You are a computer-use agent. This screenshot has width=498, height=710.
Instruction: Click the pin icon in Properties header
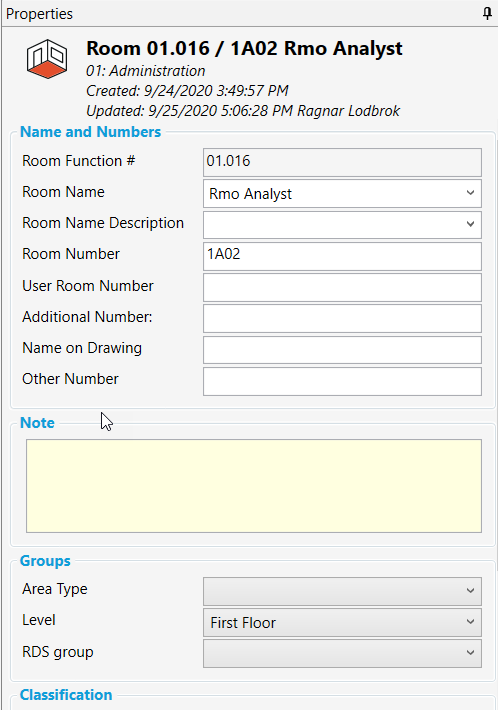click(487, 14)
